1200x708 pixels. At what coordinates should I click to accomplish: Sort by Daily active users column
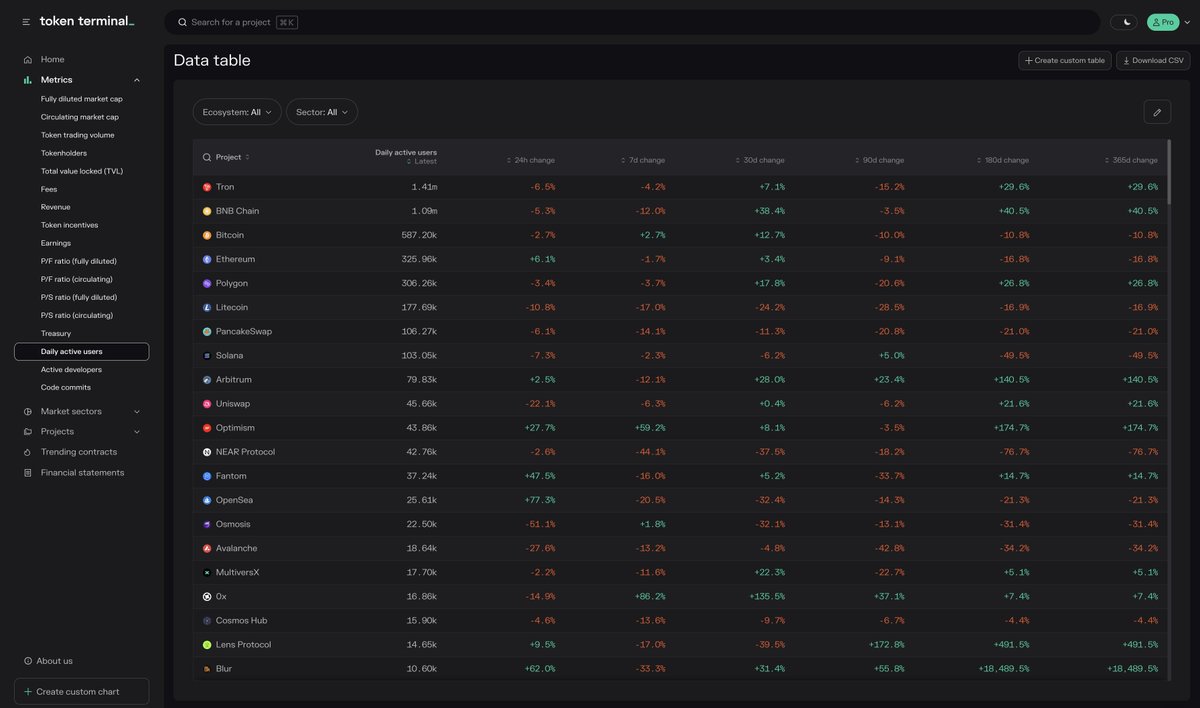click(x=405, y=156)
